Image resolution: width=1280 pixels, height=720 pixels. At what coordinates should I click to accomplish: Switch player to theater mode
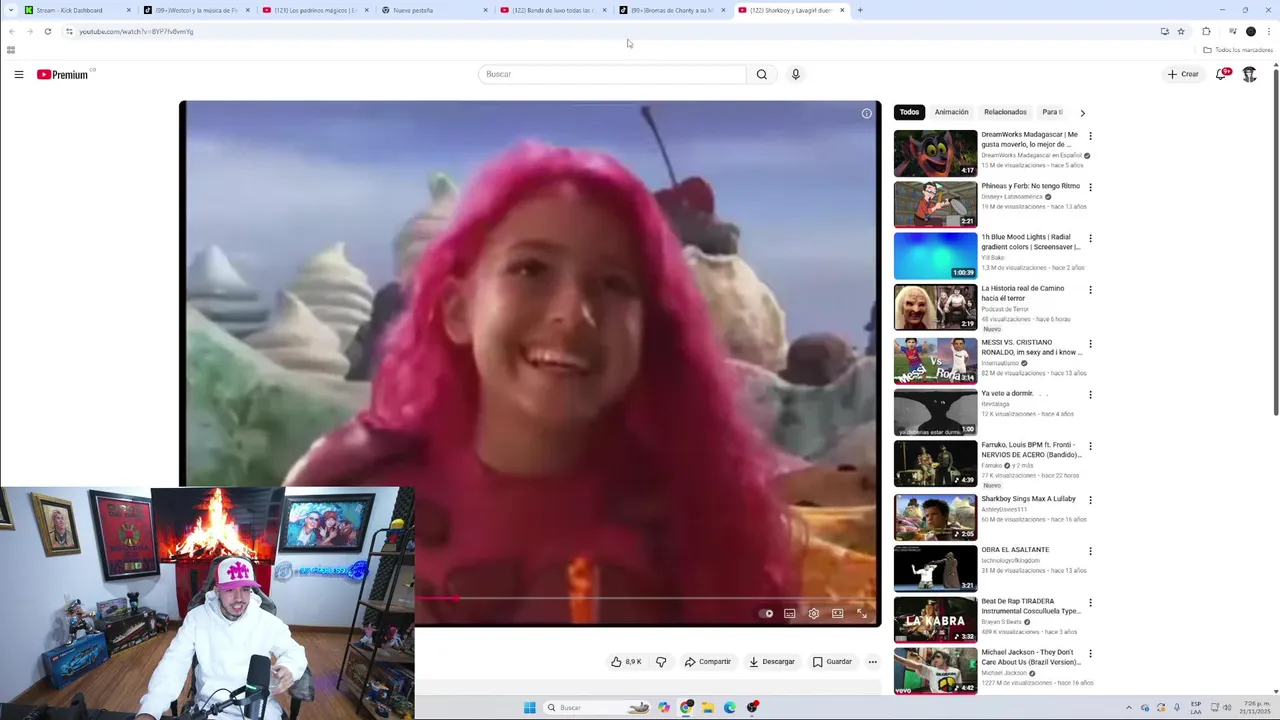tap(838, 614)
